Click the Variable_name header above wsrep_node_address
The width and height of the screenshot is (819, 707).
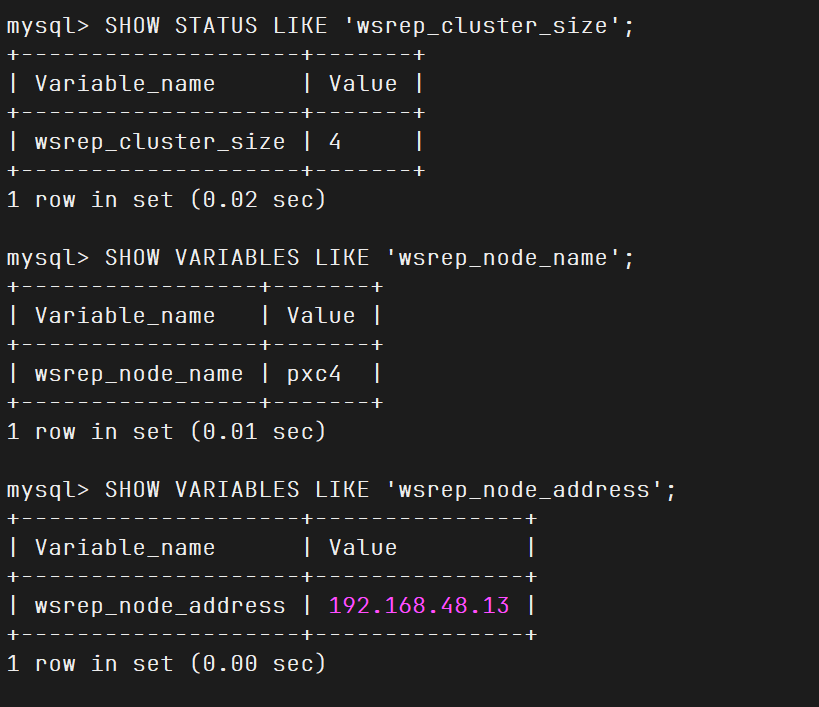(125, 548)
